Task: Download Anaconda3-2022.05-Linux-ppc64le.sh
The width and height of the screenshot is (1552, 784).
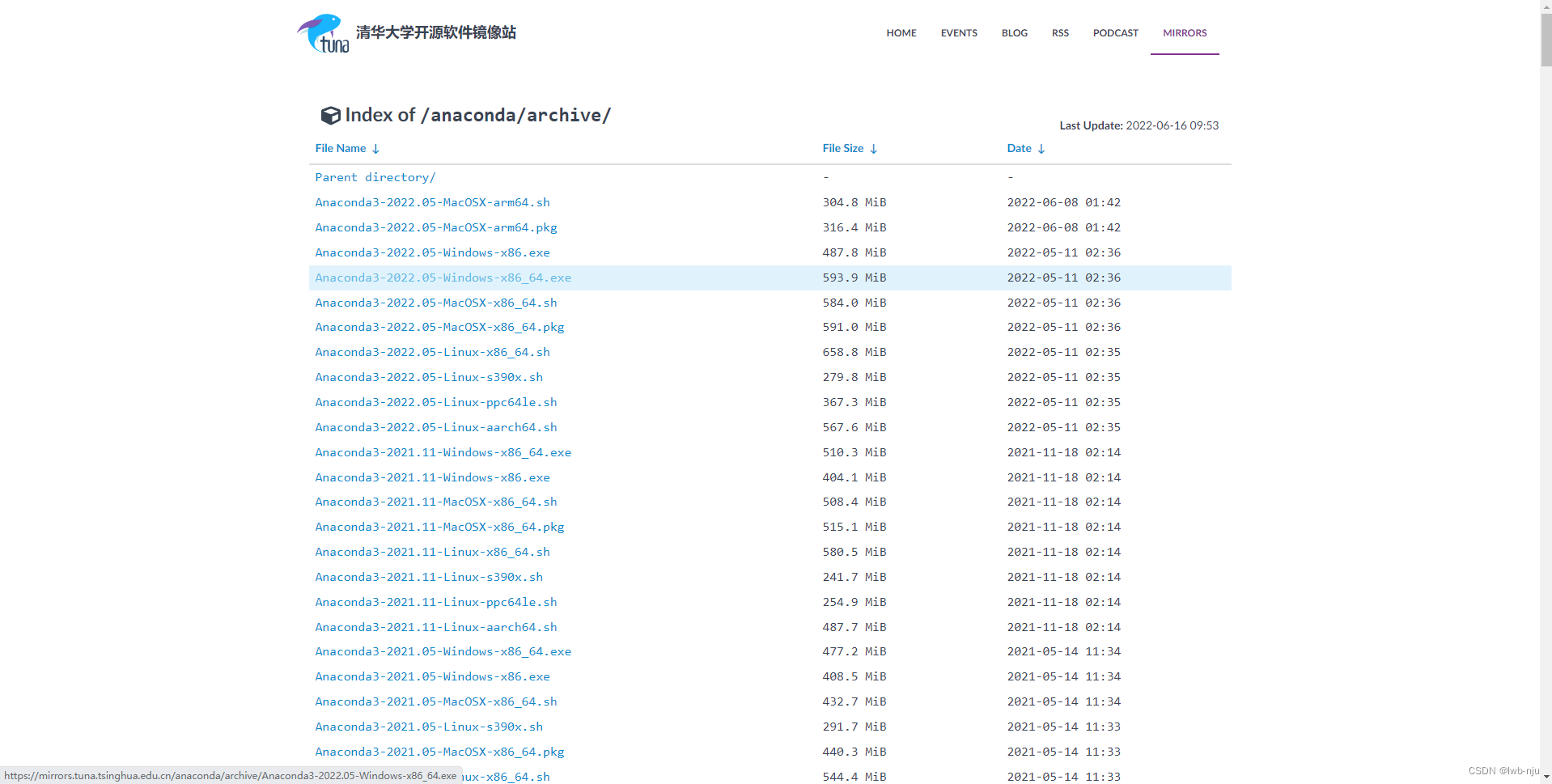Action: (x=436, y=402)
